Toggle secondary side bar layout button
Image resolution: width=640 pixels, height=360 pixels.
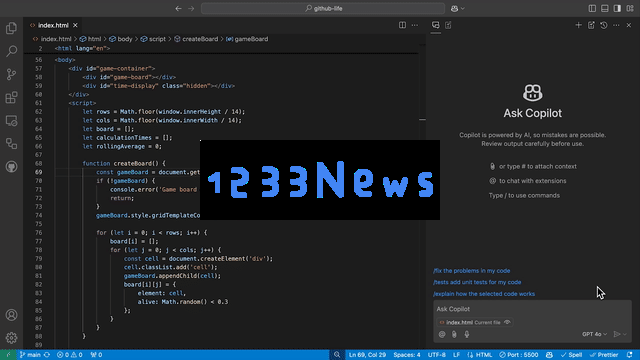click(618, 8)
